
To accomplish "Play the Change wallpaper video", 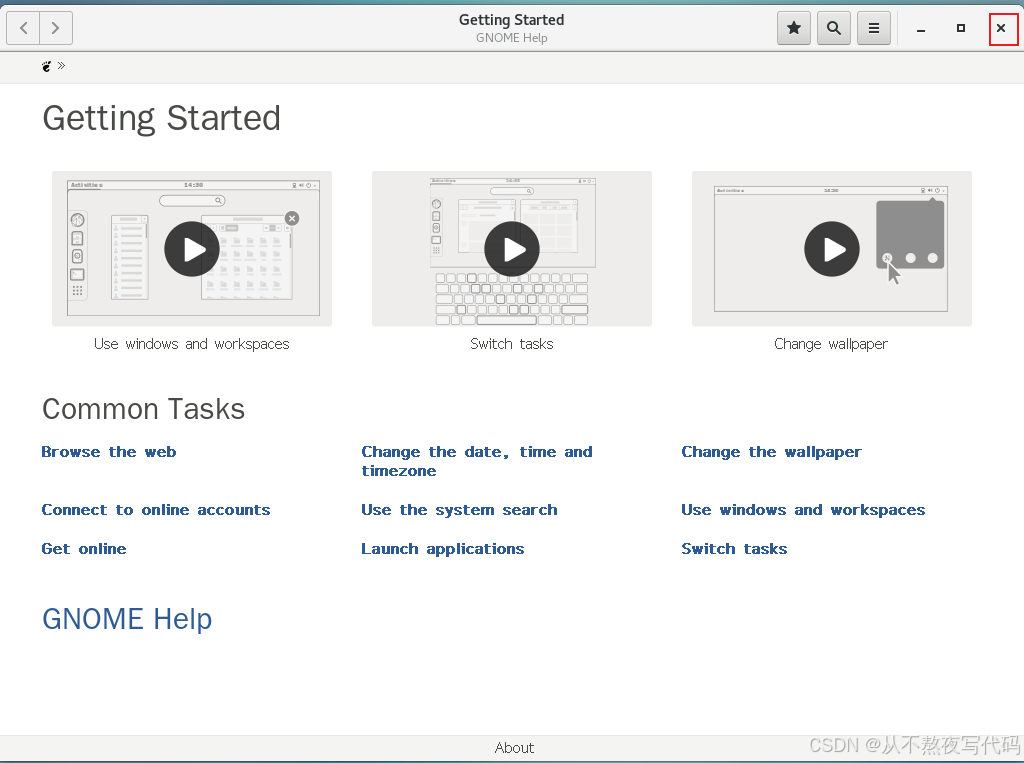I will click(x=831, y=249).
